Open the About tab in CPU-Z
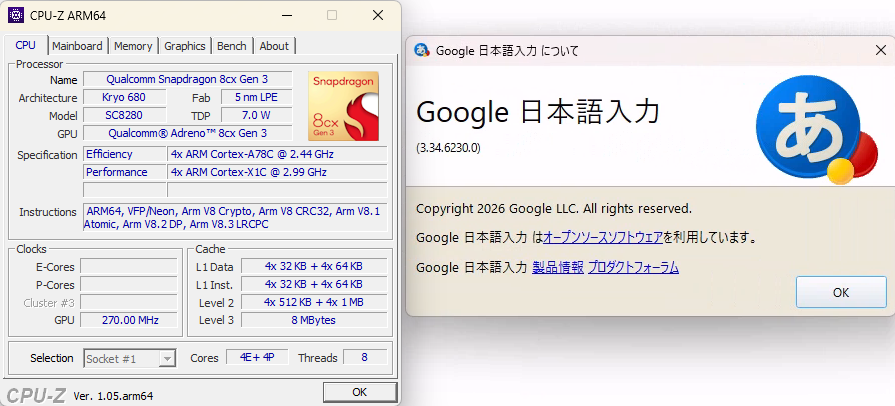895x406 pixels. [x=274, y=46]
